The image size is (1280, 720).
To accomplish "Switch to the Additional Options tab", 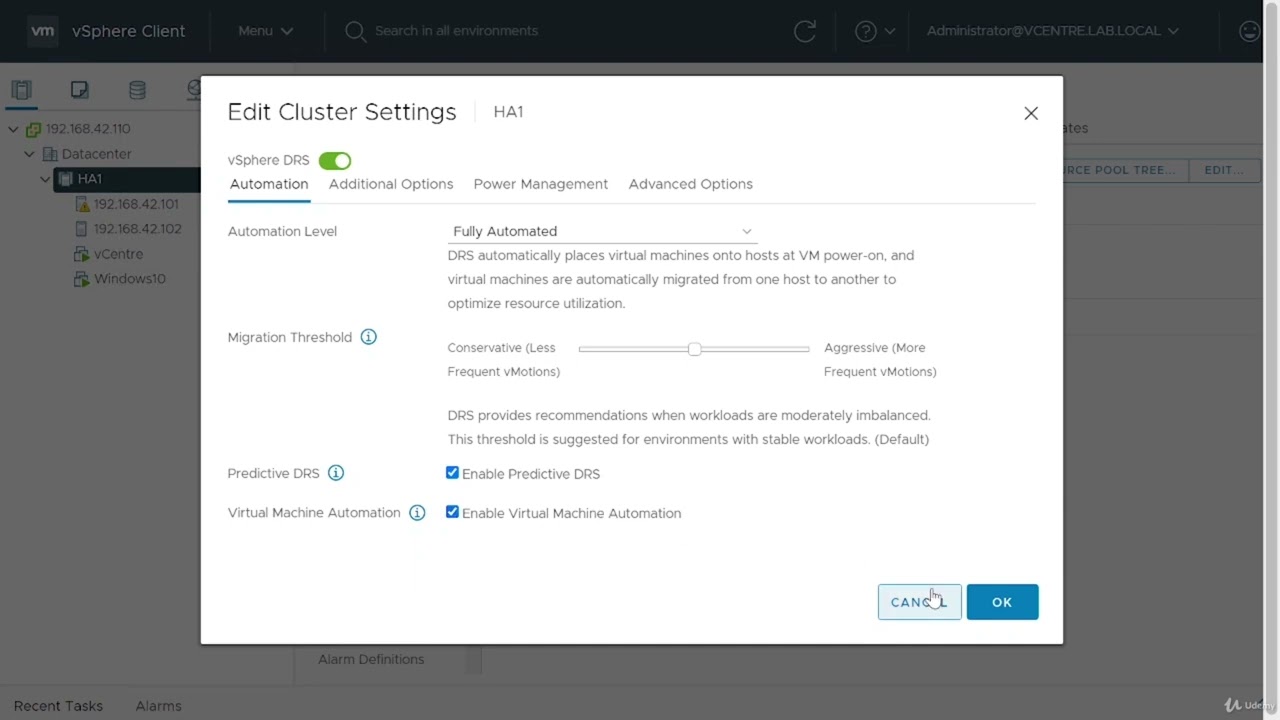I will coord(391,184).
